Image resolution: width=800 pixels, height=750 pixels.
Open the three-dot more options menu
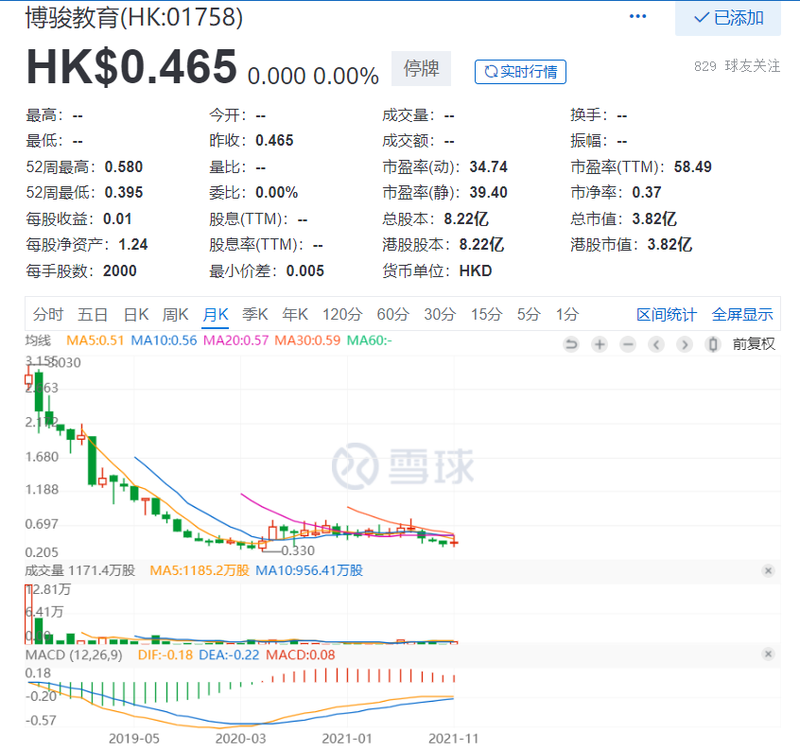[638, 16]
